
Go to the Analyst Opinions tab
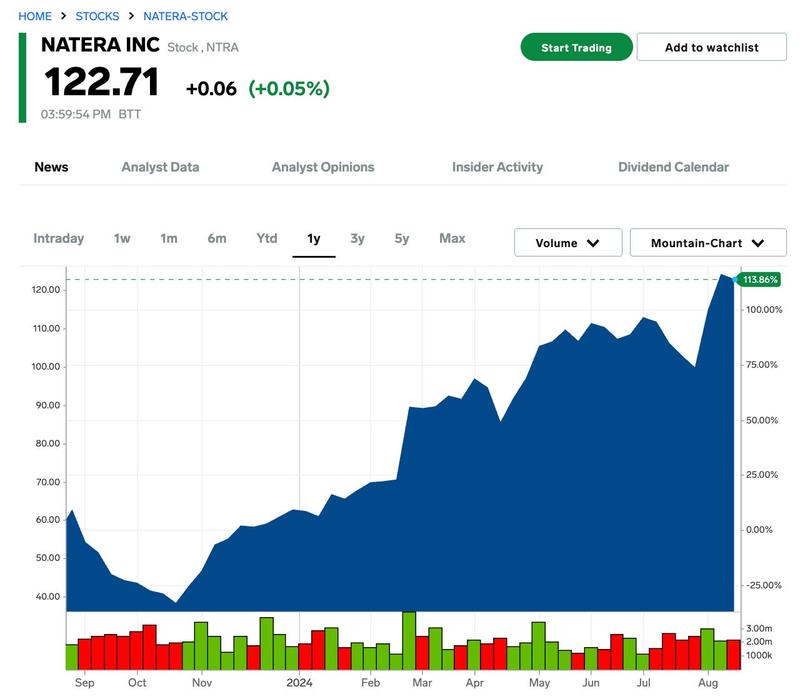coord(323,167)
